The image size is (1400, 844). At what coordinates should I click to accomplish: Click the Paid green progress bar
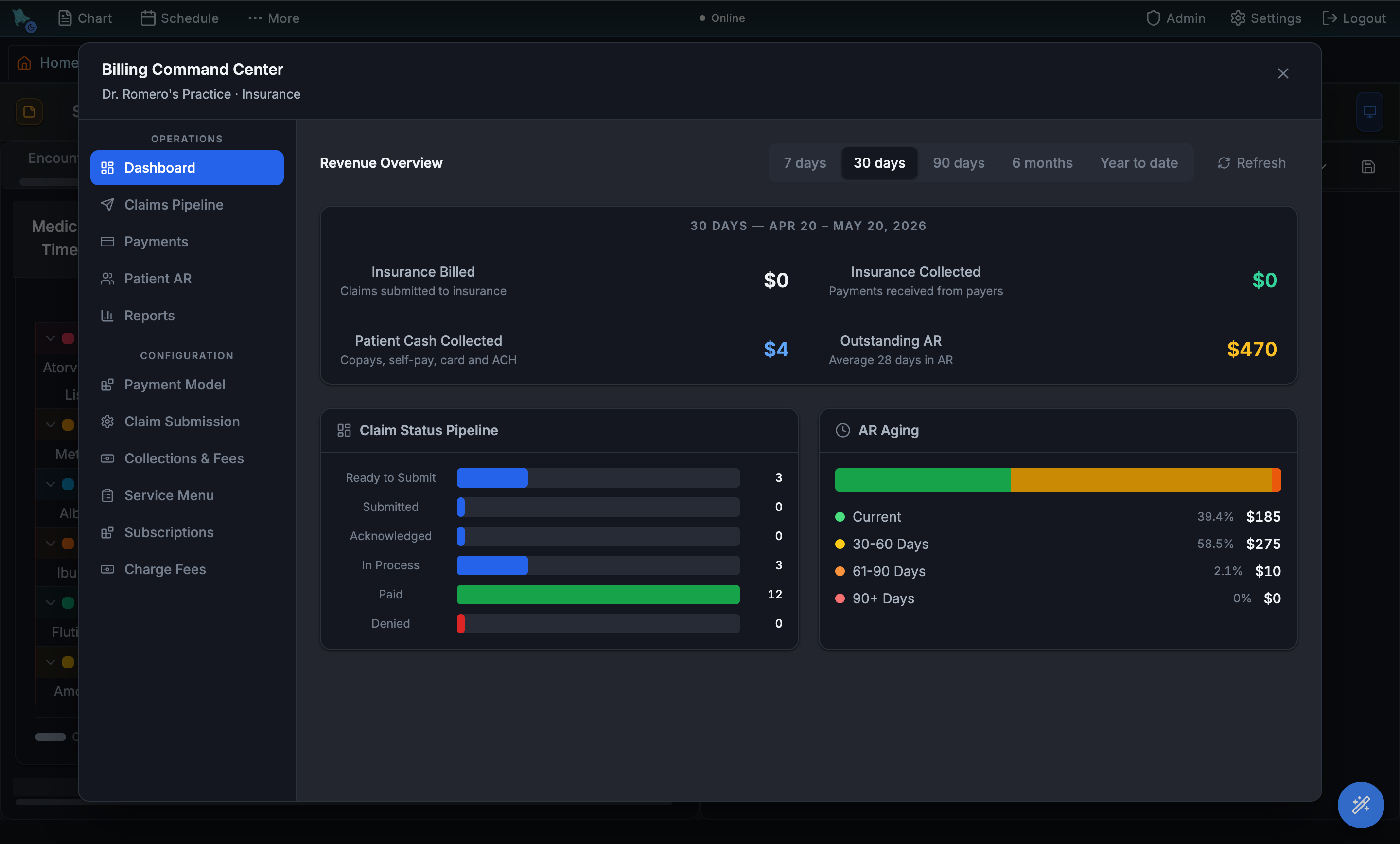tap(598, 595)
